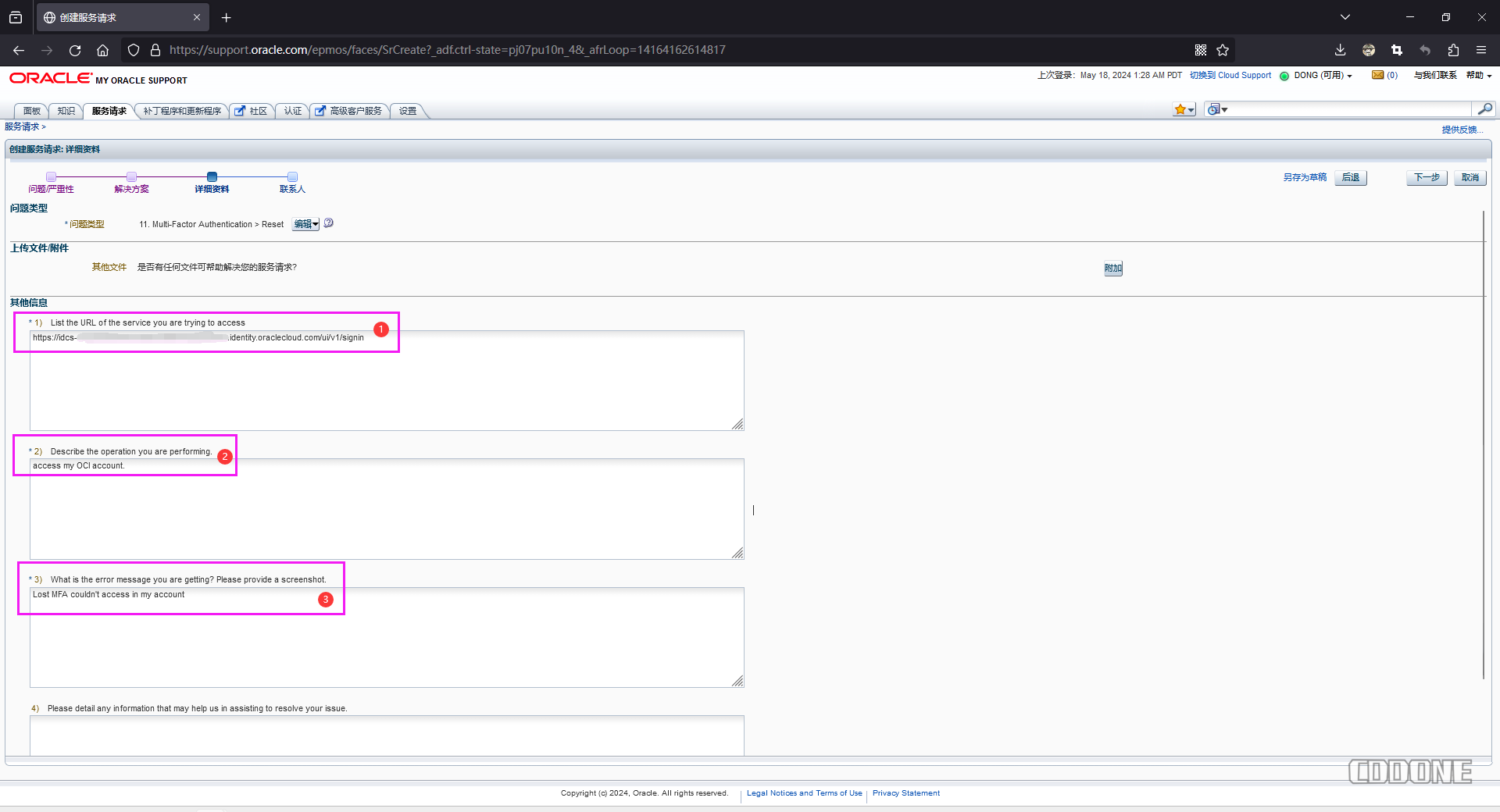Reload the page with the refresh icon

(75, 50)
